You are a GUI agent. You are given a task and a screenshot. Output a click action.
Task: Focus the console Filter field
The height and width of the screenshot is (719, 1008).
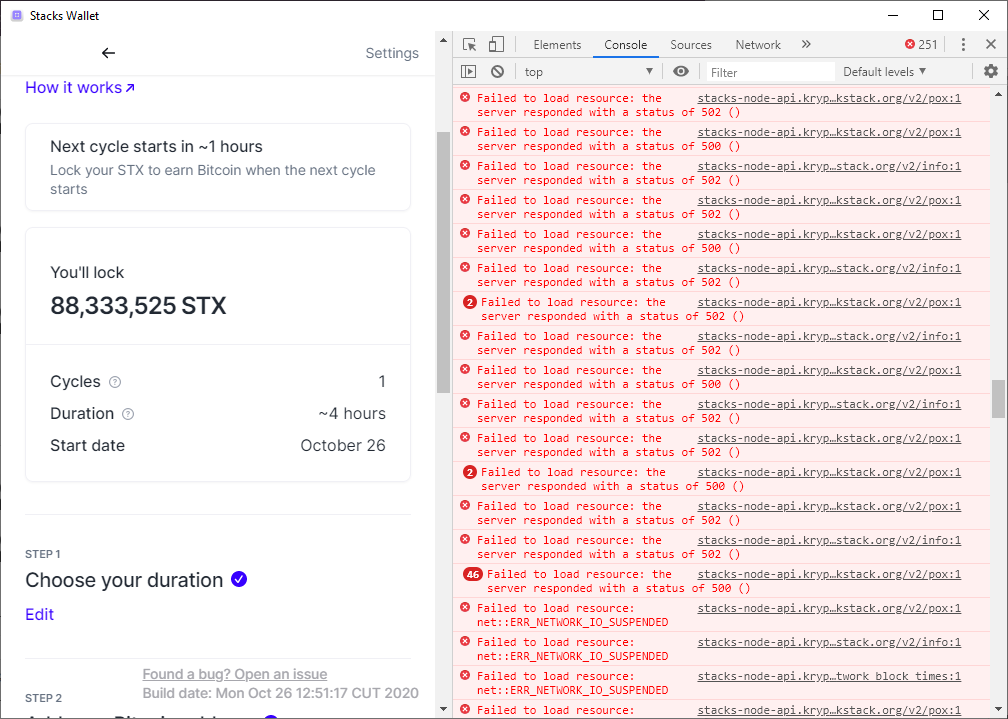click(770, 72)
